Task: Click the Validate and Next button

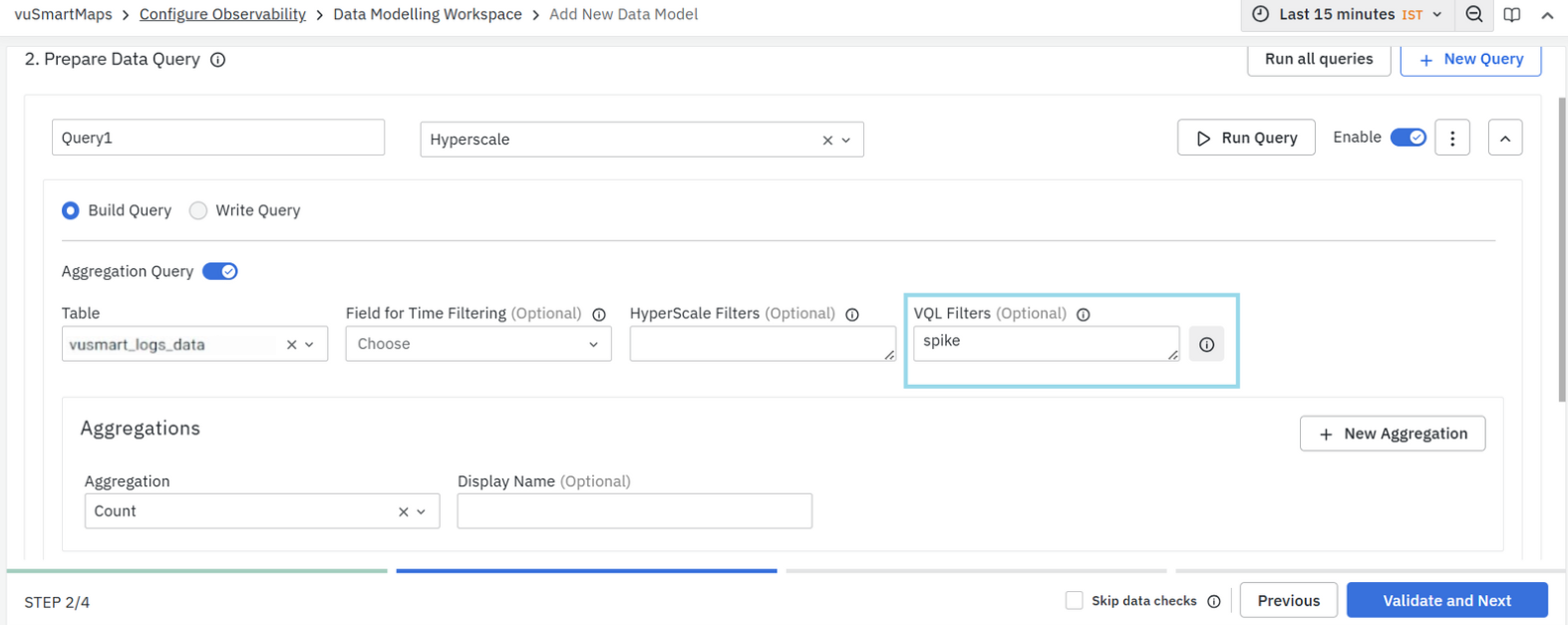Action: [1445, 601]
